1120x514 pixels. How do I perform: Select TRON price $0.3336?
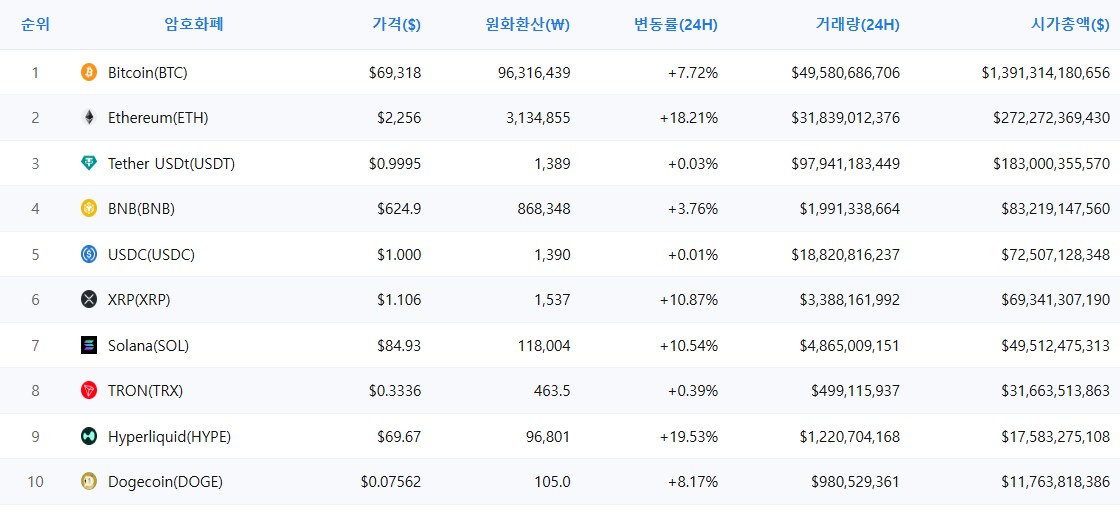(395, 391)
